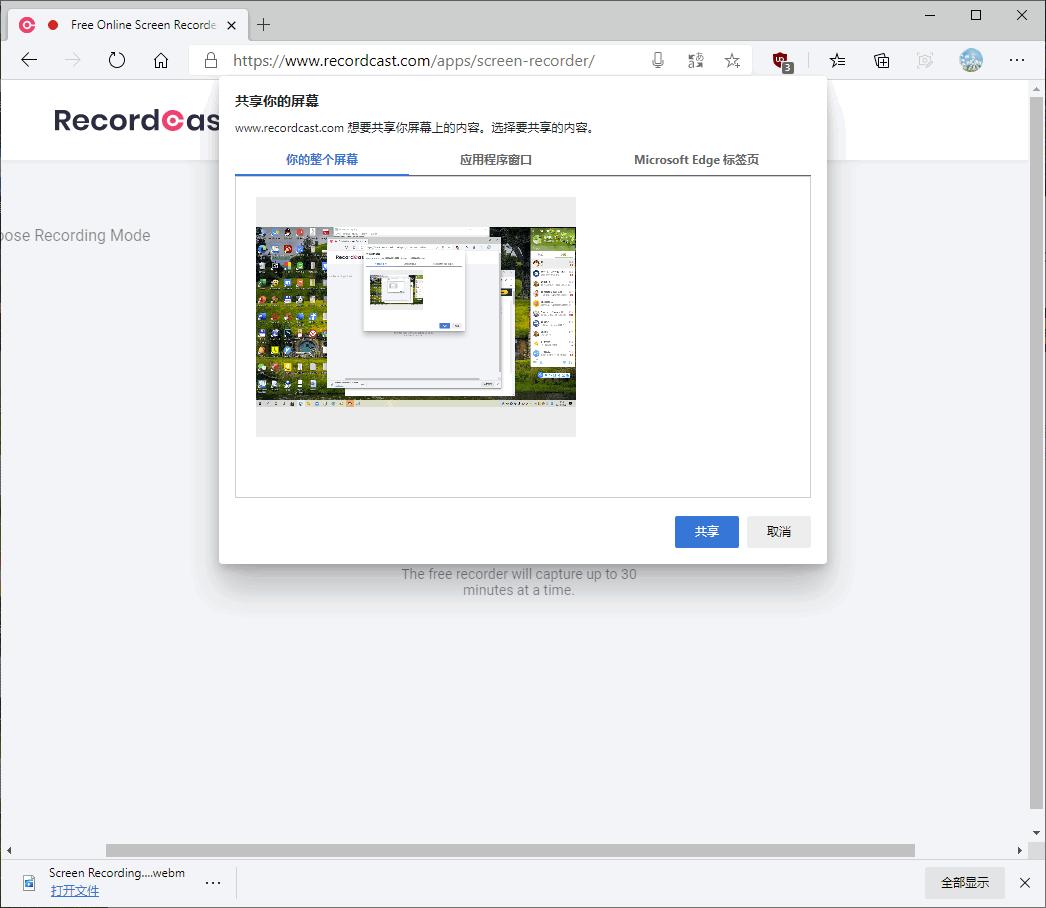Click the RecordCast logo
The image size is (1046, 908).
137,121
